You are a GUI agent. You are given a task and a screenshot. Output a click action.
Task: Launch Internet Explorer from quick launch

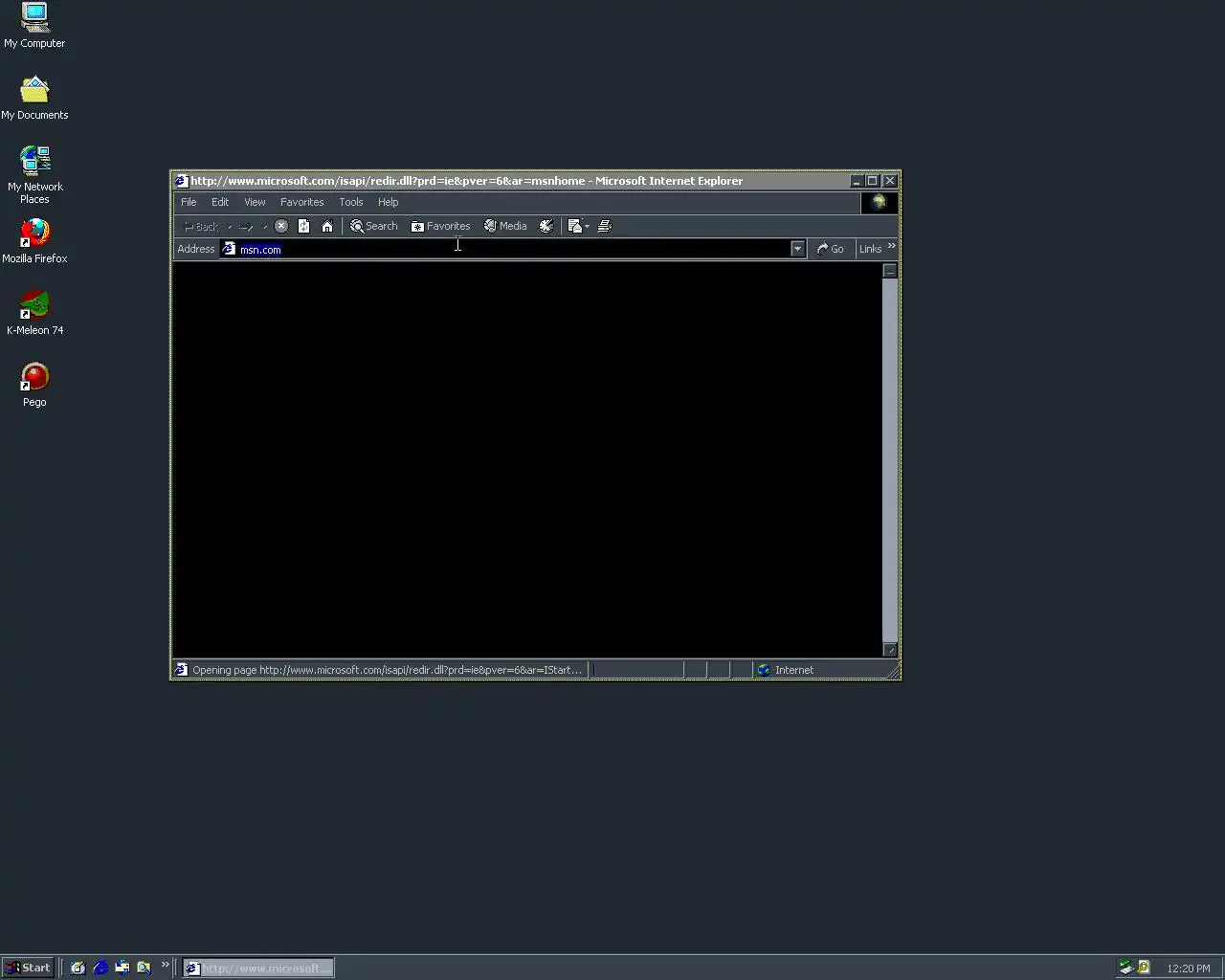pyautogui.click(x=100, y=968)
